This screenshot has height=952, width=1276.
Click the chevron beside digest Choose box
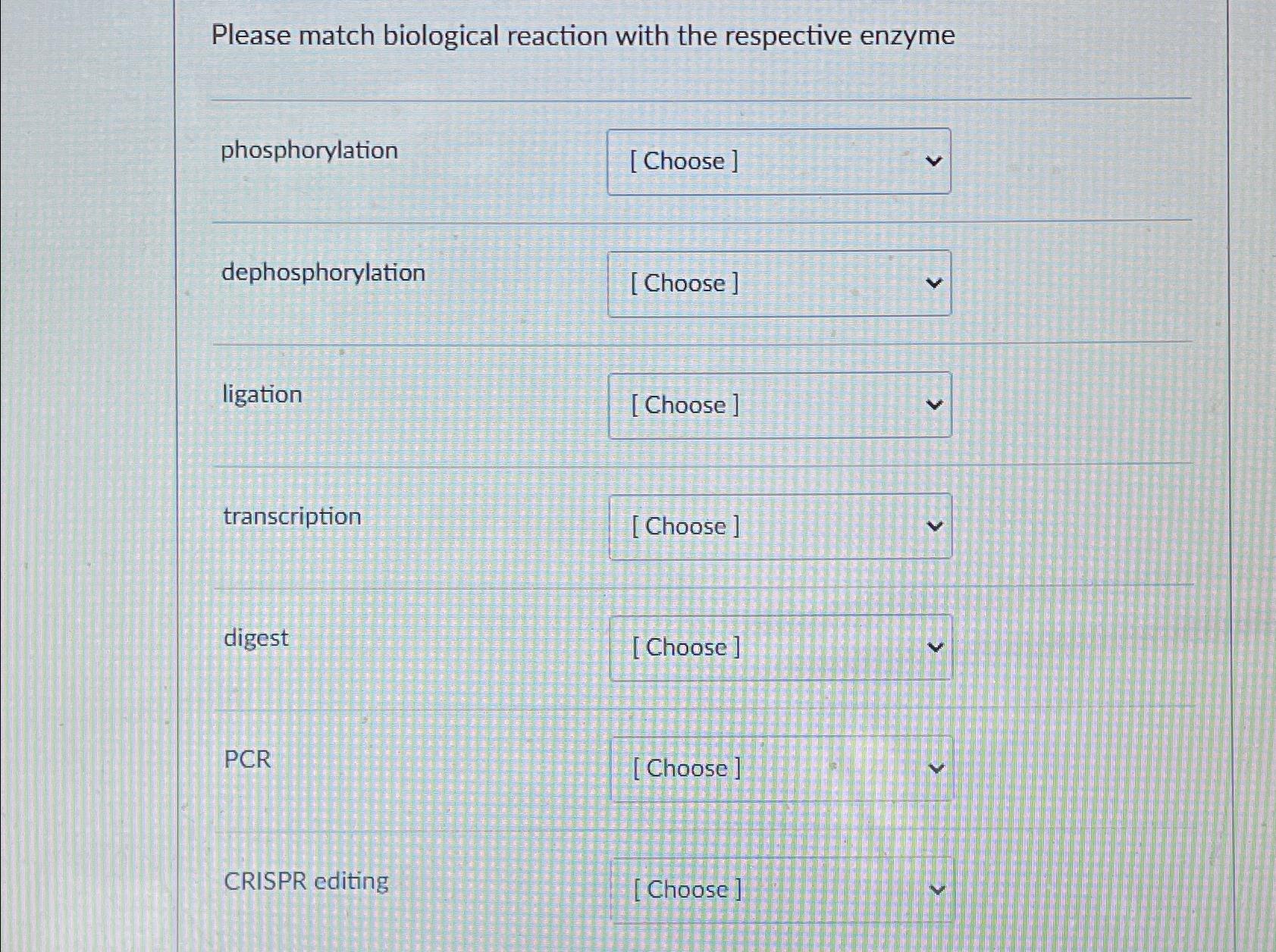[936, 647]
